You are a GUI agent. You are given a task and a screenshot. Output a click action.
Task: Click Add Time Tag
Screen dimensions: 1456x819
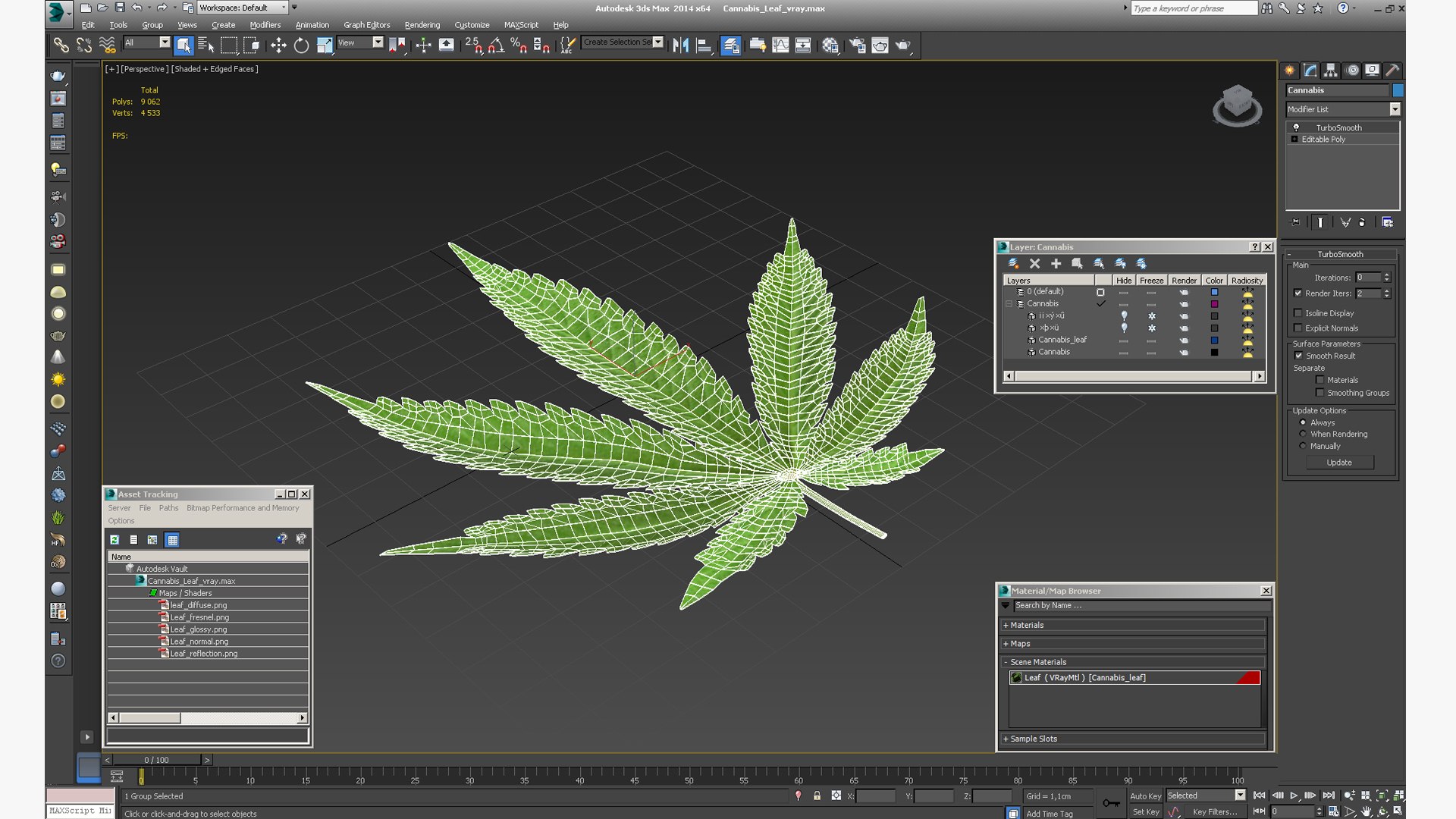coord(1050,814)
